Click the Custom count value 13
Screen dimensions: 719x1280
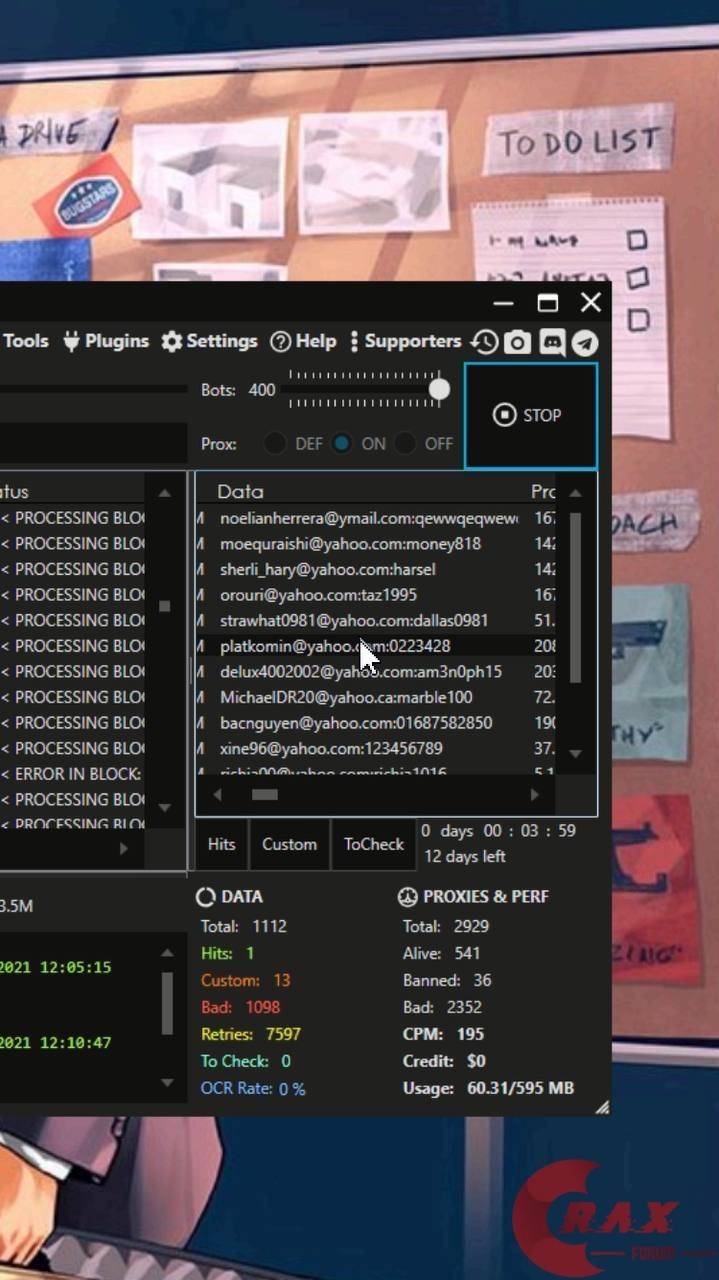click(x=281, y=980)
